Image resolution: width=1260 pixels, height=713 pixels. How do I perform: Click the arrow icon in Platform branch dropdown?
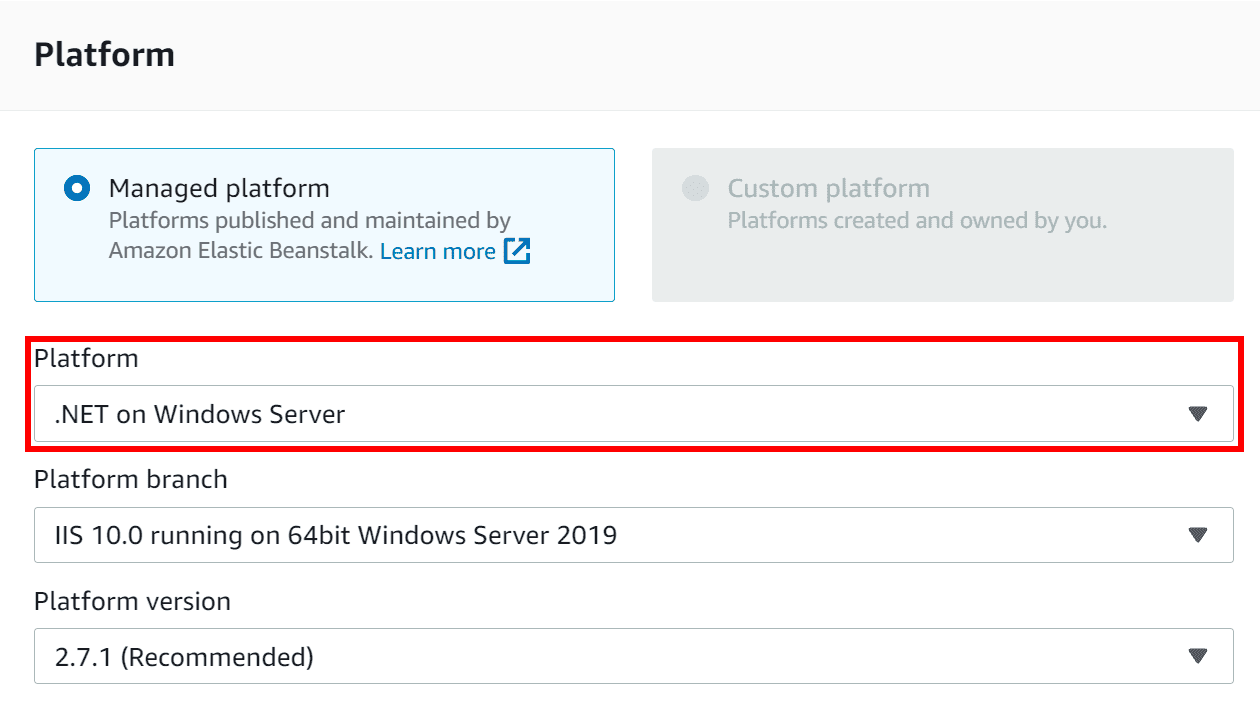coord(1198,535)
